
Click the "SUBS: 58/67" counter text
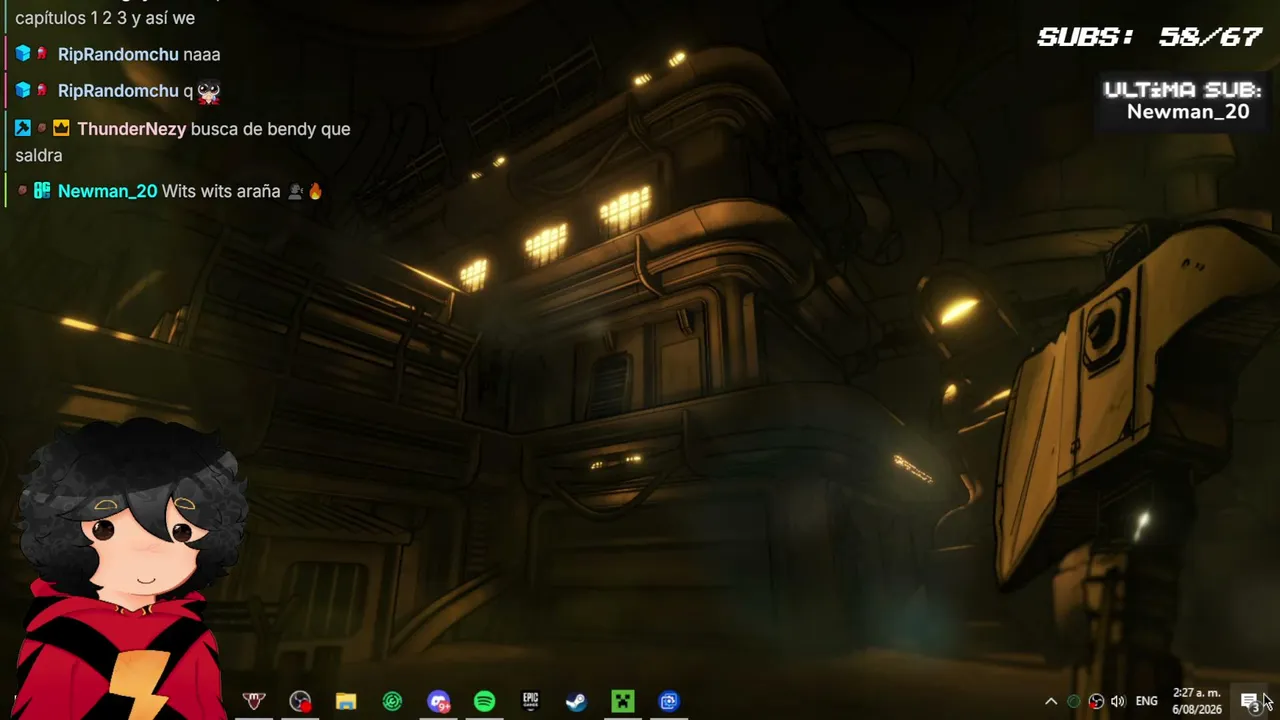[x=1150, y=38]
